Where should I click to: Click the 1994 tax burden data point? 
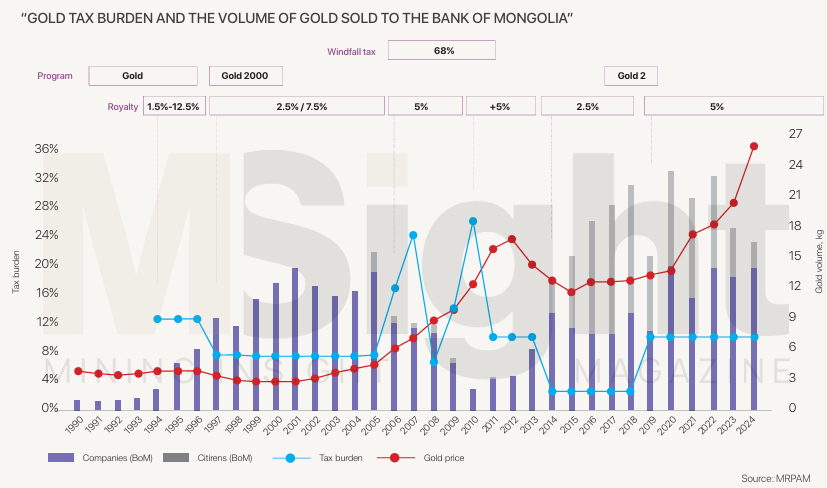click(x=157, y=319)
